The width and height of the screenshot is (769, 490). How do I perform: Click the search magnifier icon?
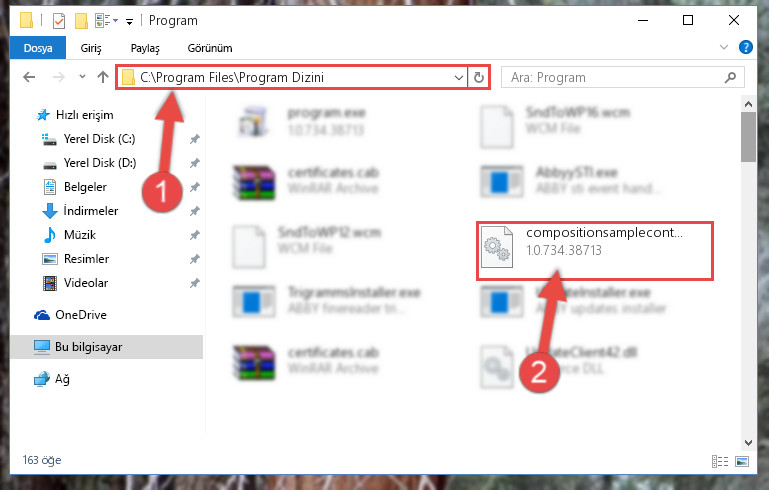click(x=730, y=77)
